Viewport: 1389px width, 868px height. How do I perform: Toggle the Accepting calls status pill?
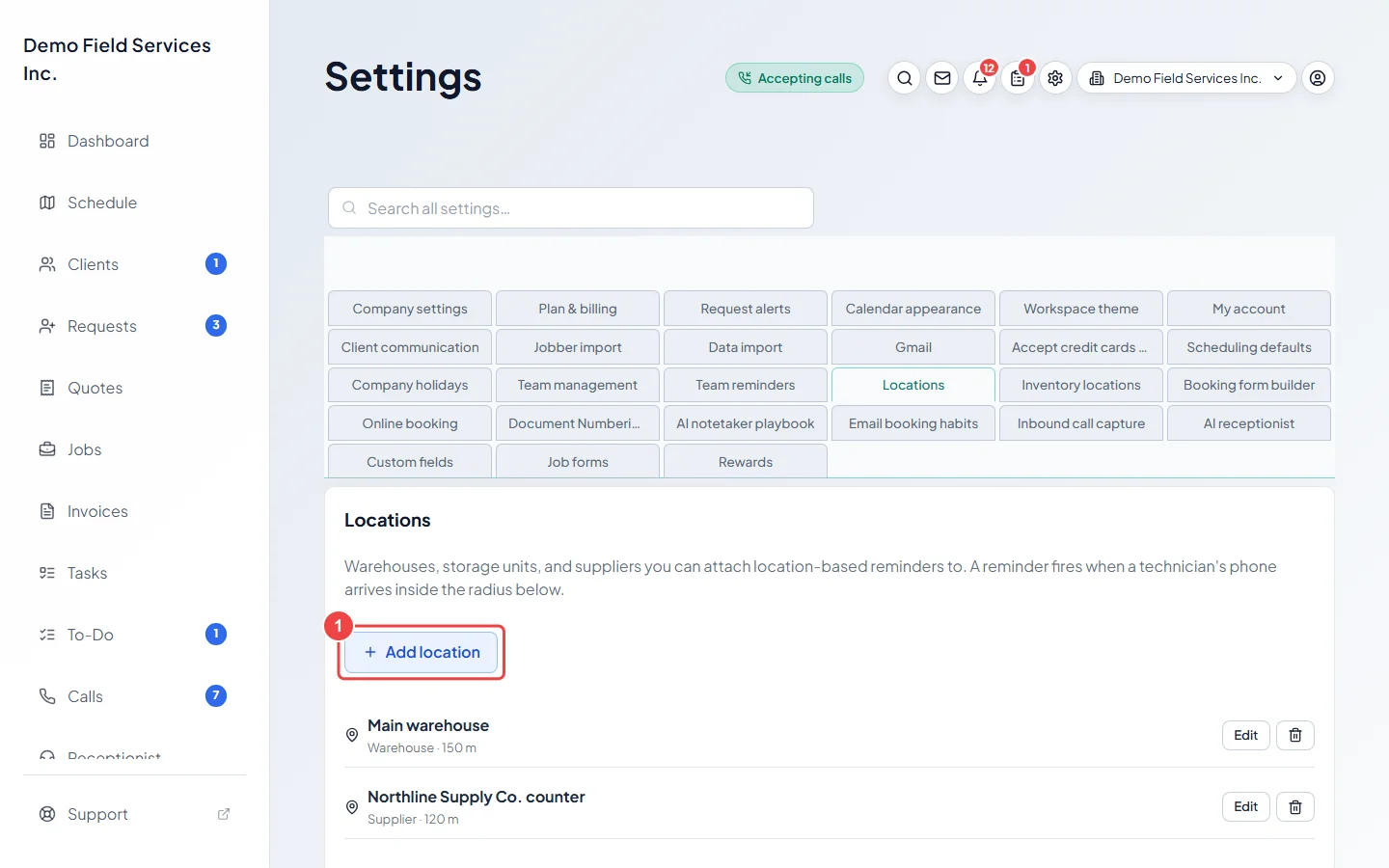(795, 78)
